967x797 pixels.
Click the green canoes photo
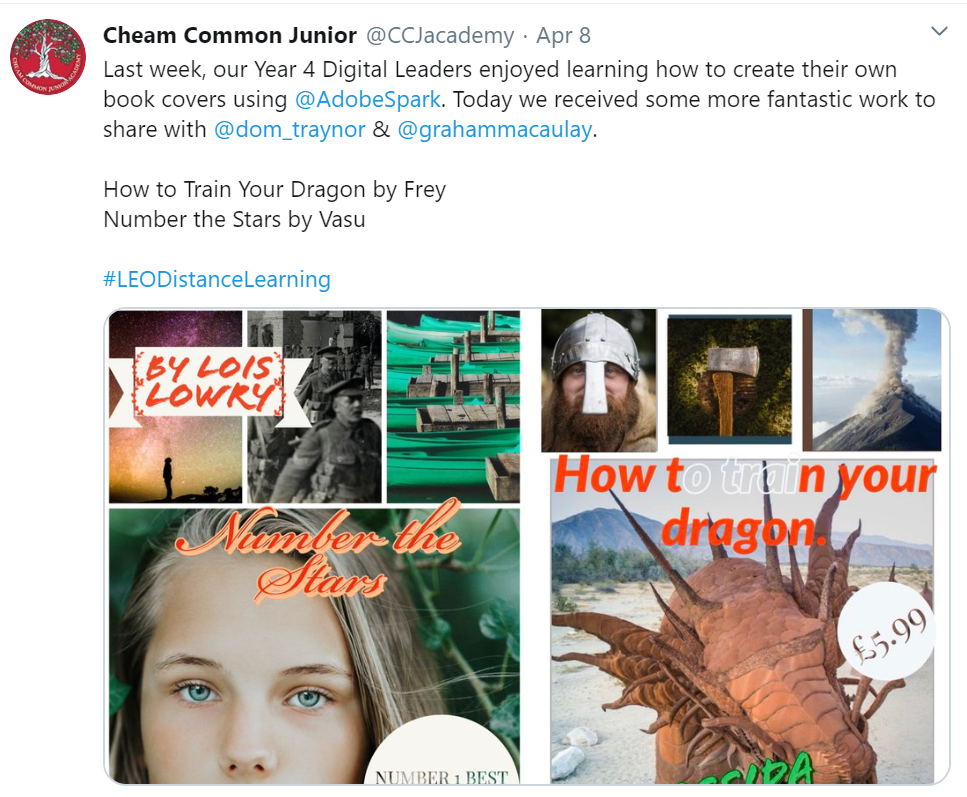(x=453, y=407)
